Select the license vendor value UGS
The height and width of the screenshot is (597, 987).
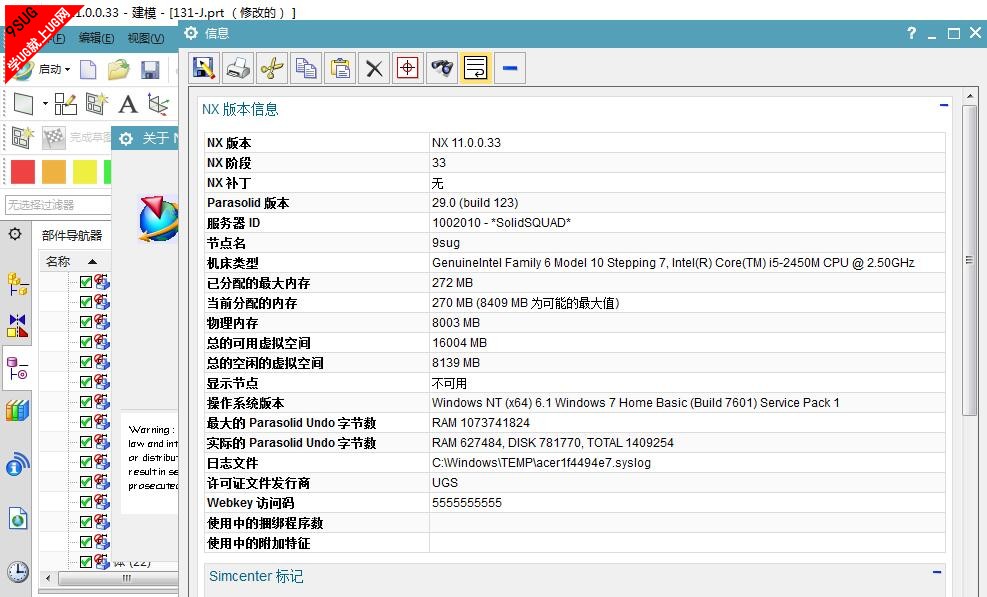pos(445,483)
